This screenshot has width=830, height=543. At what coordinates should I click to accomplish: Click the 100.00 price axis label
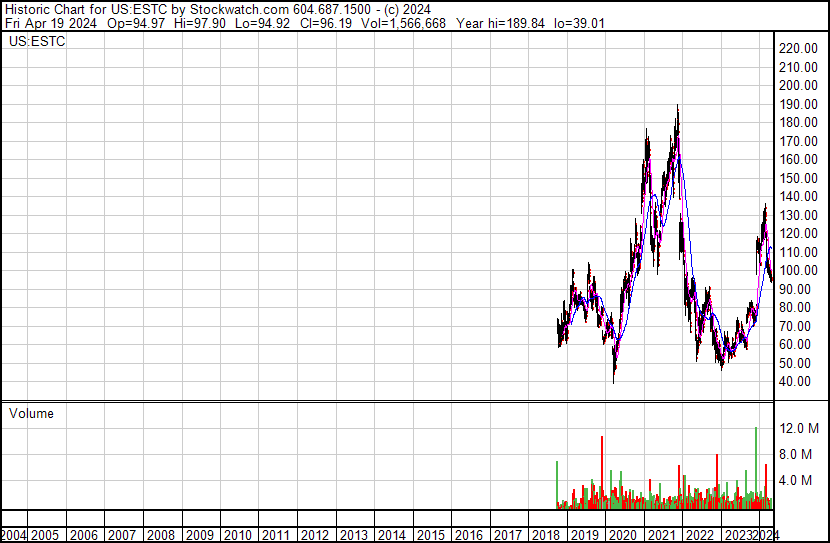[799, 271]
